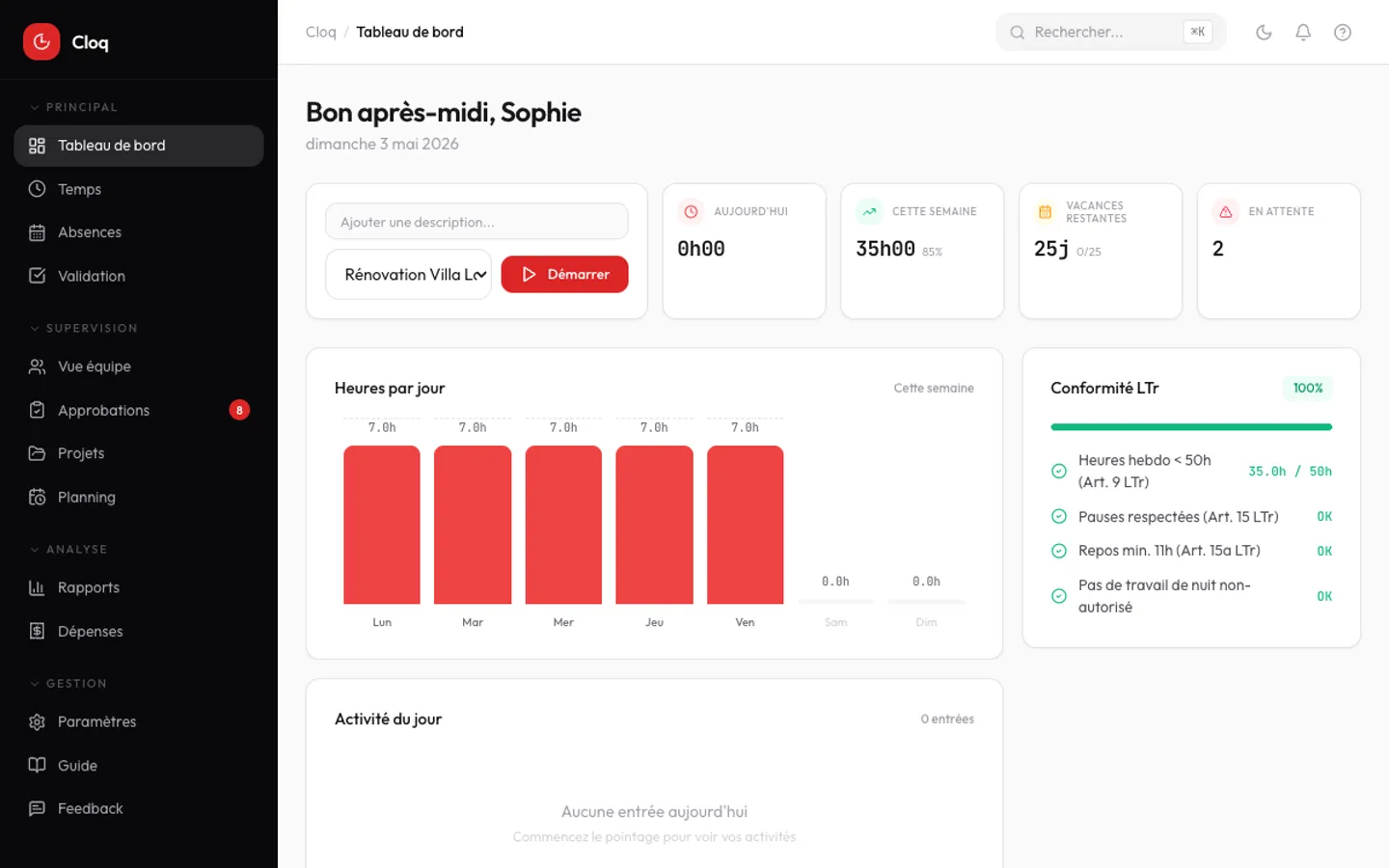Viewport: 1389px width, 868px height.
Task: Click the Heures hebdo check icon
Action: (x=1058, y=472)
